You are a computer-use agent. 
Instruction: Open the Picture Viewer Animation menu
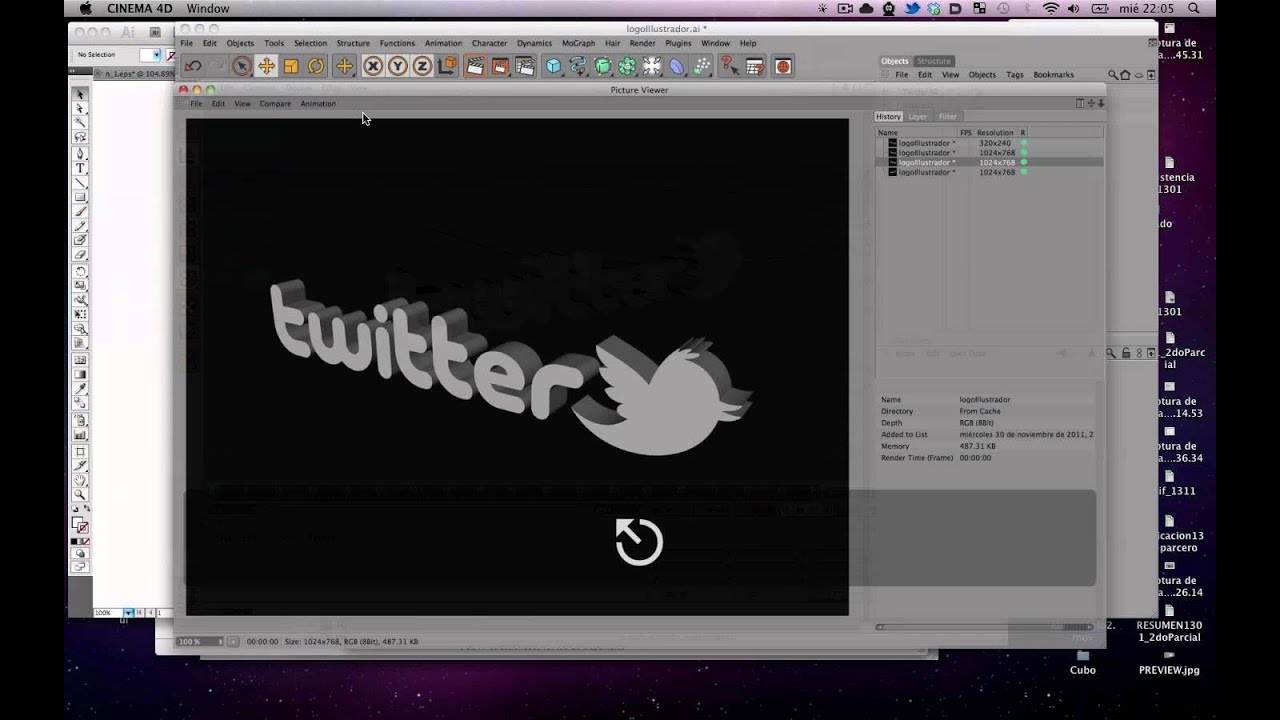click(318, 104)
